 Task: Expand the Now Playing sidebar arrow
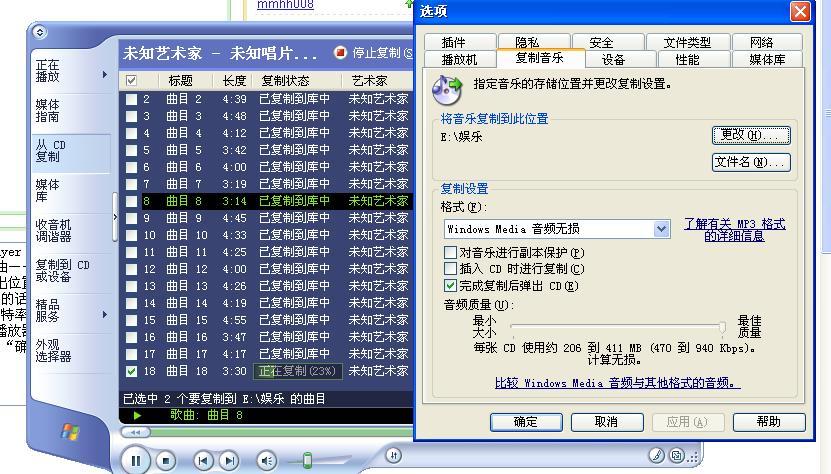tap(104, 74)
